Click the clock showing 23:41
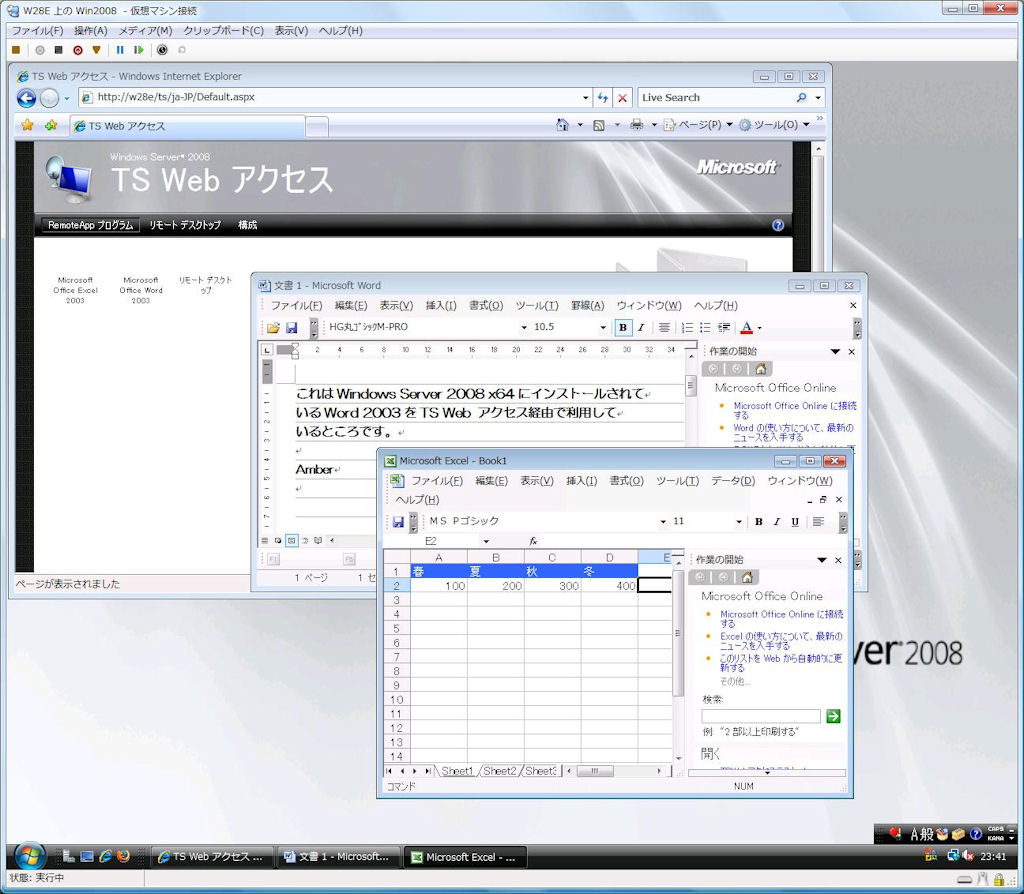 coord(993,857)
